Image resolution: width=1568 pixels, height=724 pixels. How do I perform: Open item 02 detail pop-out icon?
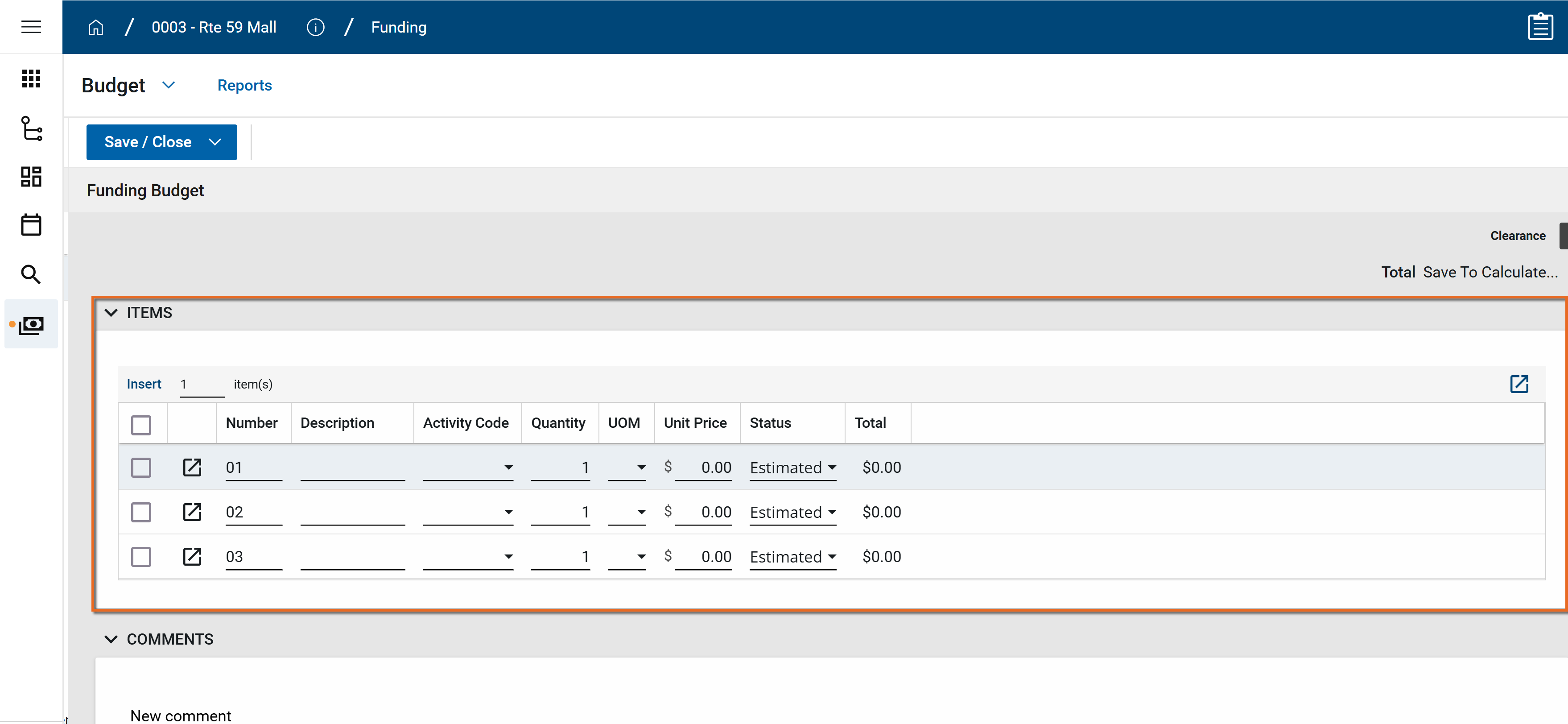[192, 512]
